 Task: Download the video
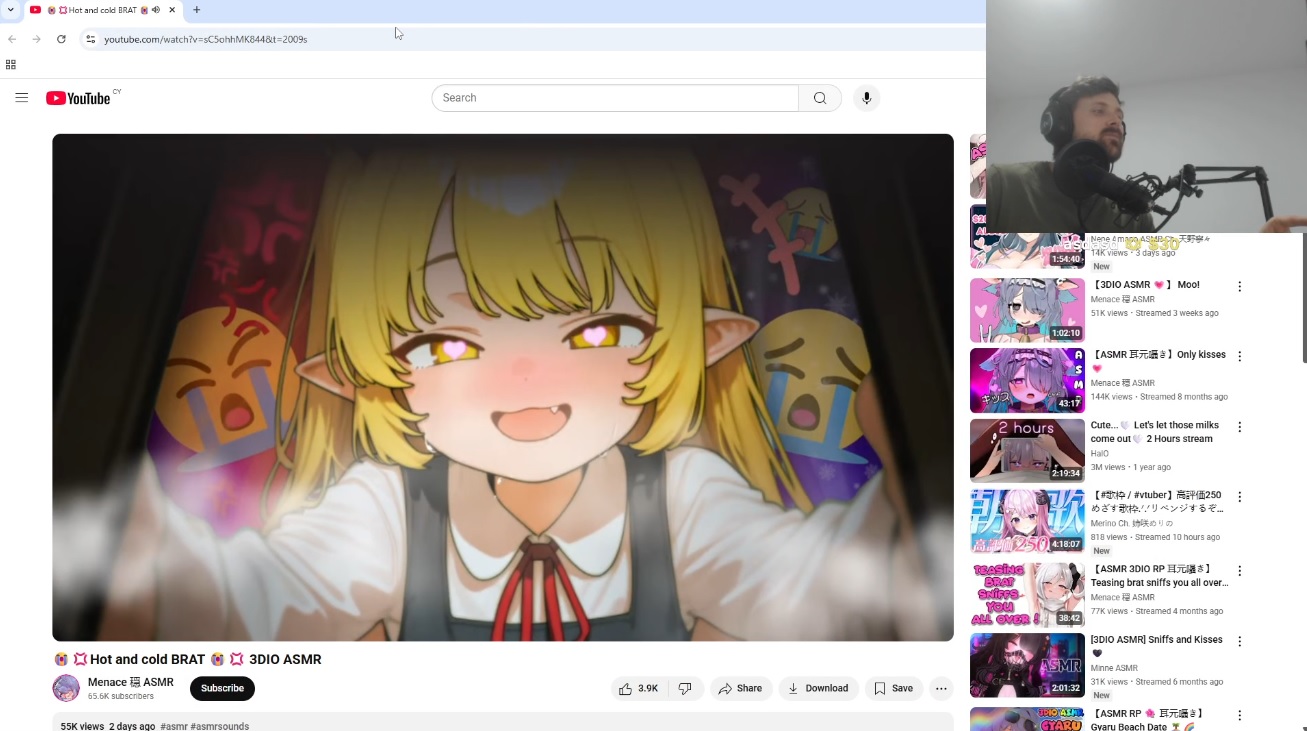(818, 688)
